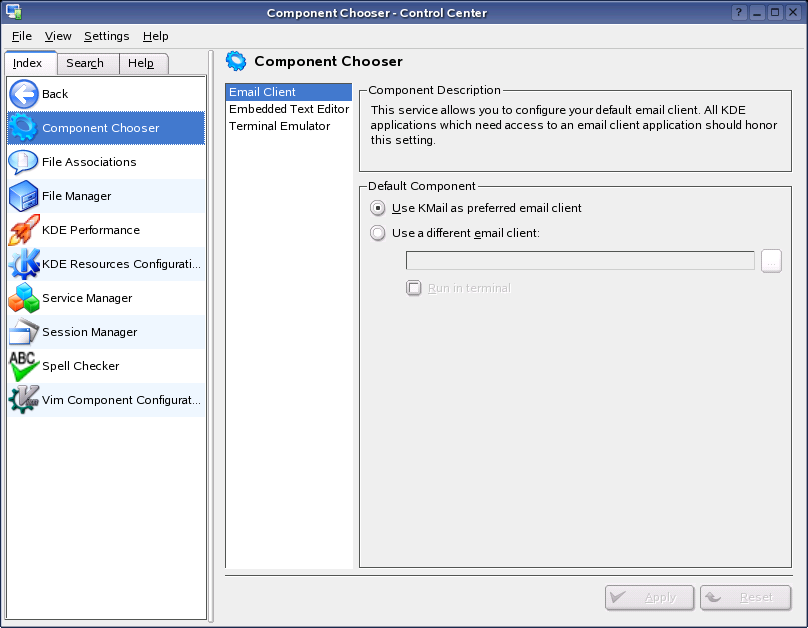Switch to the Index tab

tap(29, 63)
